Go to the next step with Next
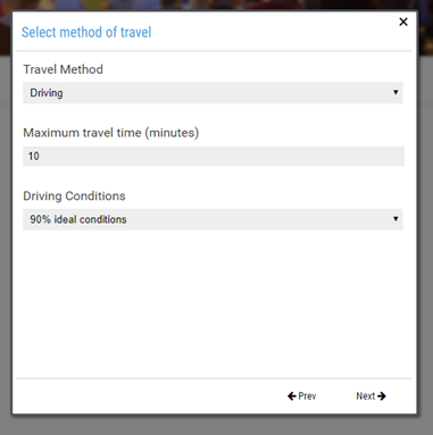This screenshot has height=435, width=433. tap(371, 396)
